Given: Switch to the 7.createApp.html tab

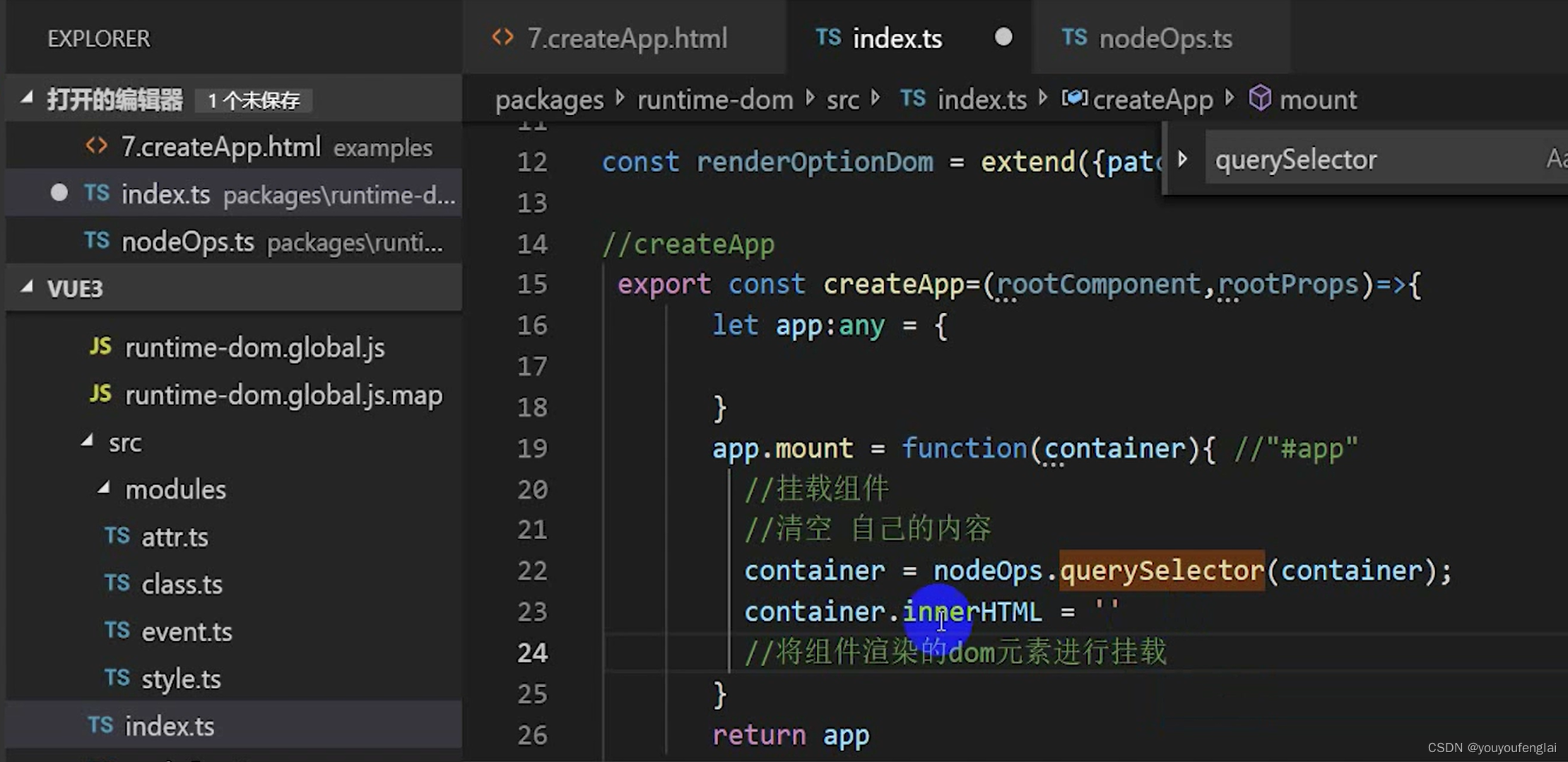Looking at the screenshot, I should pos(625,37).
